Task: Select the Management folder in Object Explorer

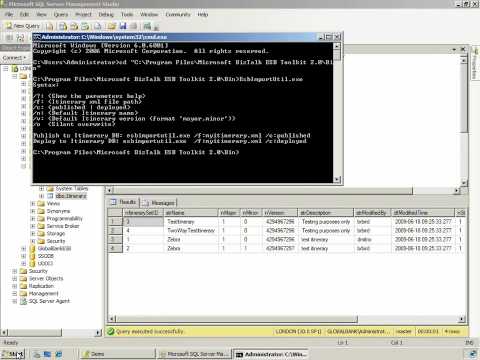Action: coord(43,293)
